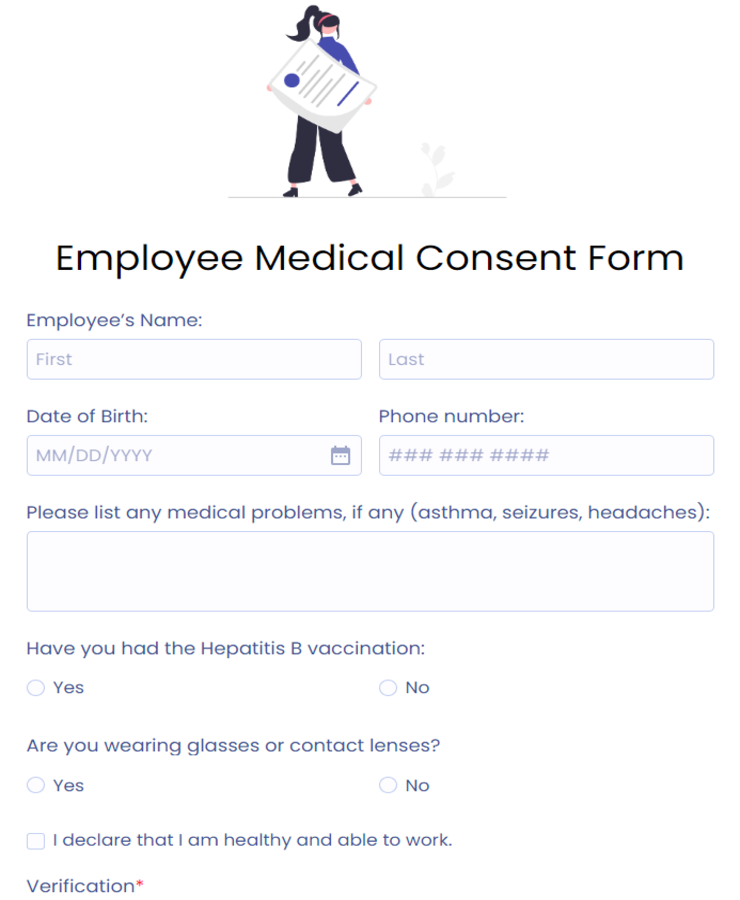This screenshot has height=900, width=740.
Task: Click the medical problems question label
Action: pos(368,513)
